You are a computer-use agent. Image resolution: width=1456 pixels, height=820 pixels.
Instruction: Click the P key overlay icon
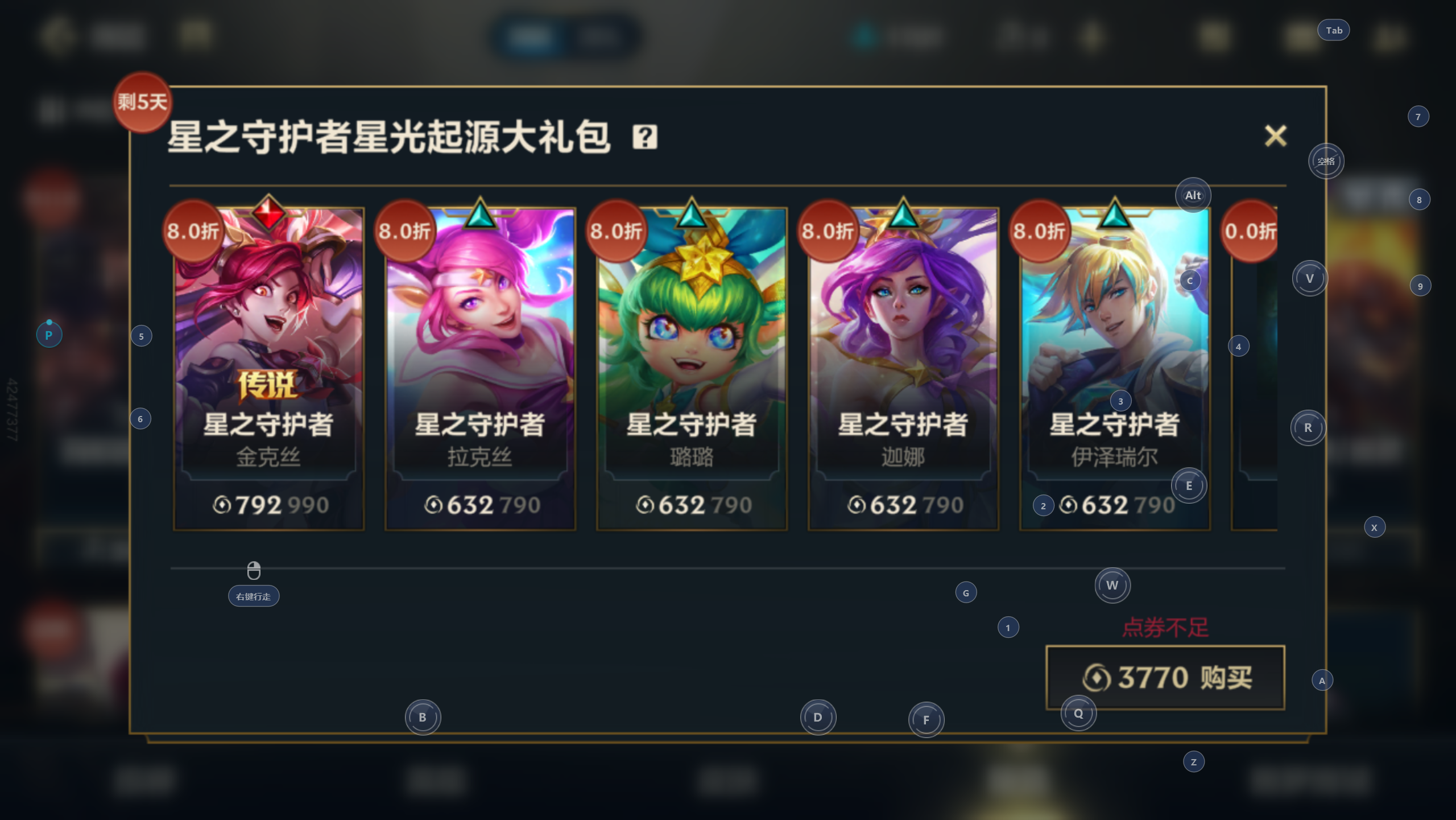tap(49, 335)
